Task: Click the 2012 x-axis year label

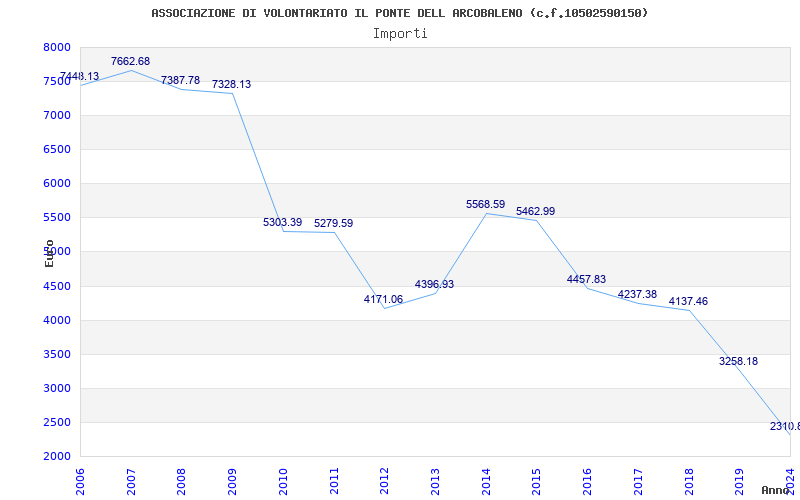Action: pyautogui.click(x=384, y=481)
